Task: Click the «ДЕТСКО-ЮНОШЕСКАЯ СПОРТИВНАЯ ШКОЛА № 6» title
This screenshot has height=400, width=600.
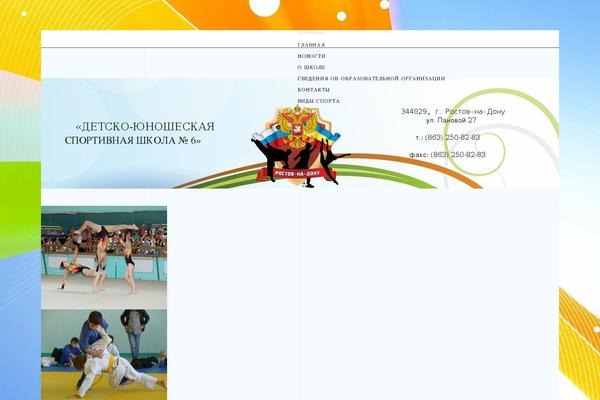Action: (x=140, y=133)
